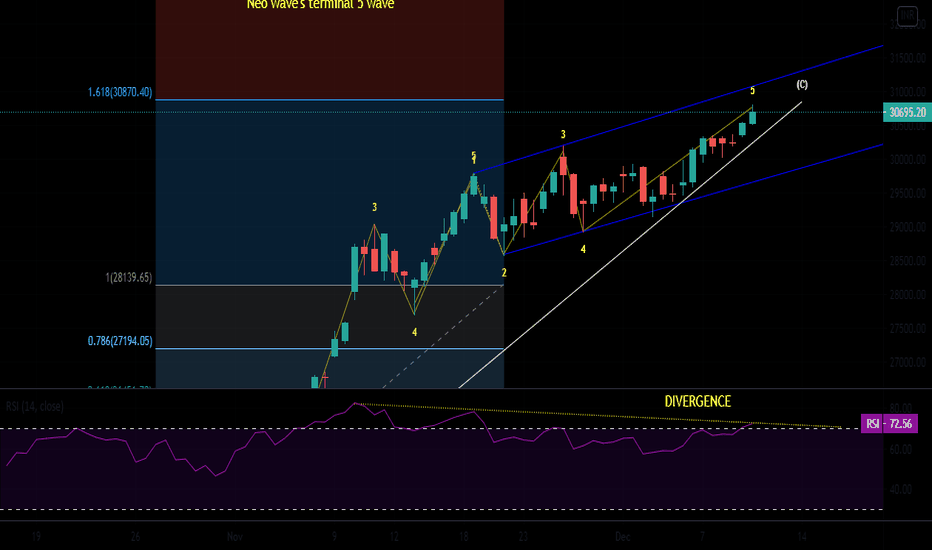Click the 18 date label on the time axis
Viewport: 932px width, 550px height.
tap(464, 536)
